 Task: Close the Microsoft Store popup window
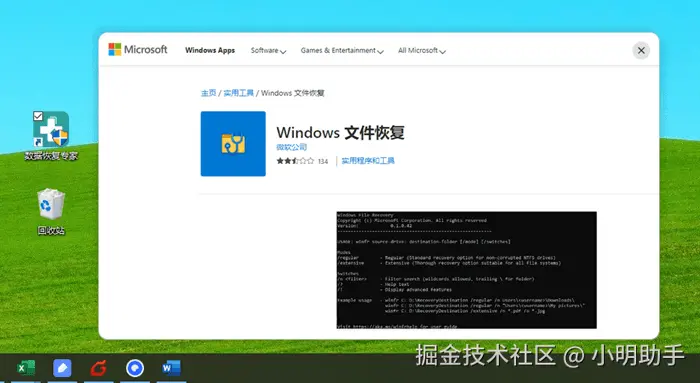point(641,50)
